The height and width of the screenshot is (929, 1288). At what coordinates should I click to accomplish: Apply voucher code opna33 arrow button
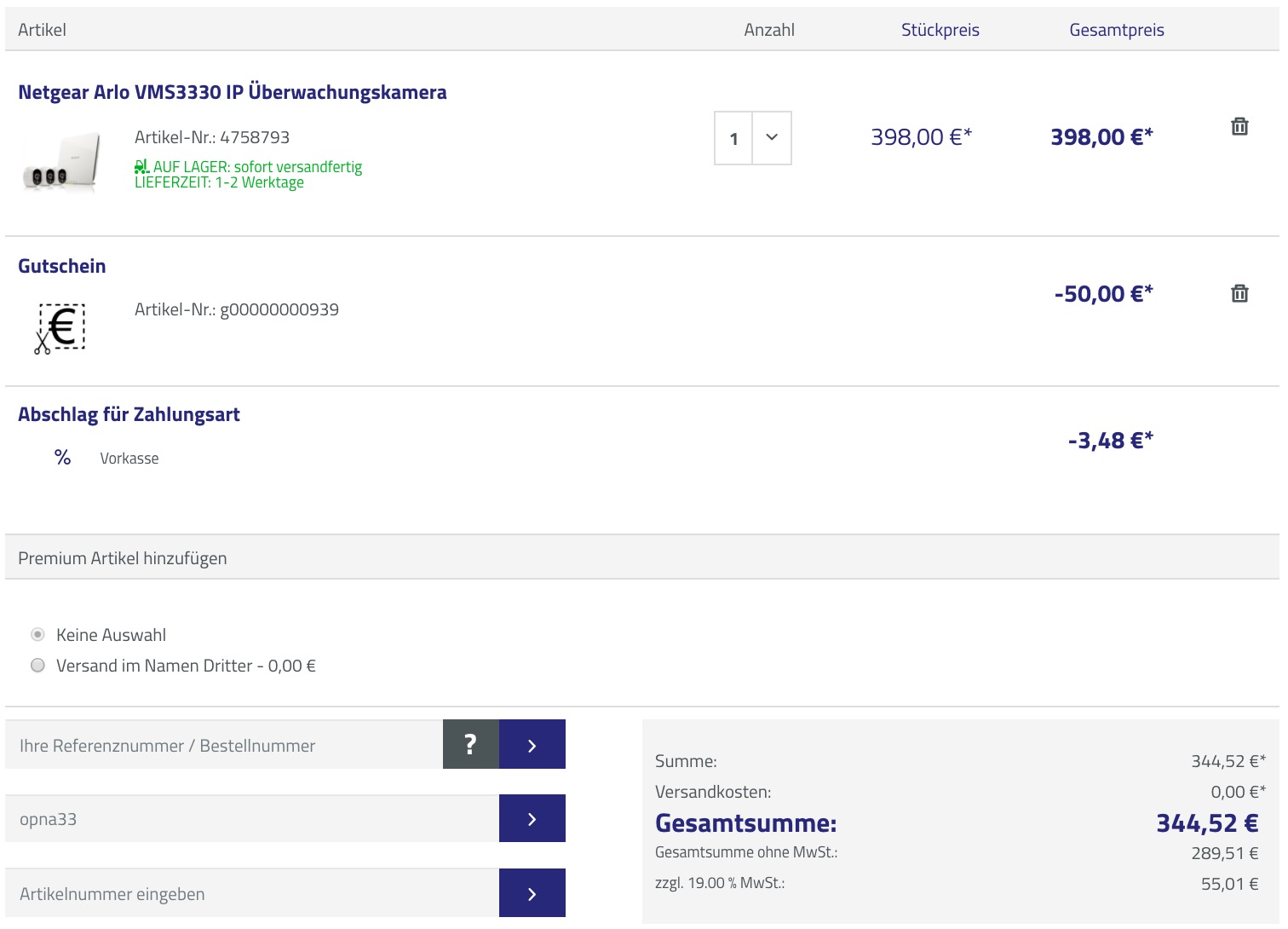(x=532, y=819)
